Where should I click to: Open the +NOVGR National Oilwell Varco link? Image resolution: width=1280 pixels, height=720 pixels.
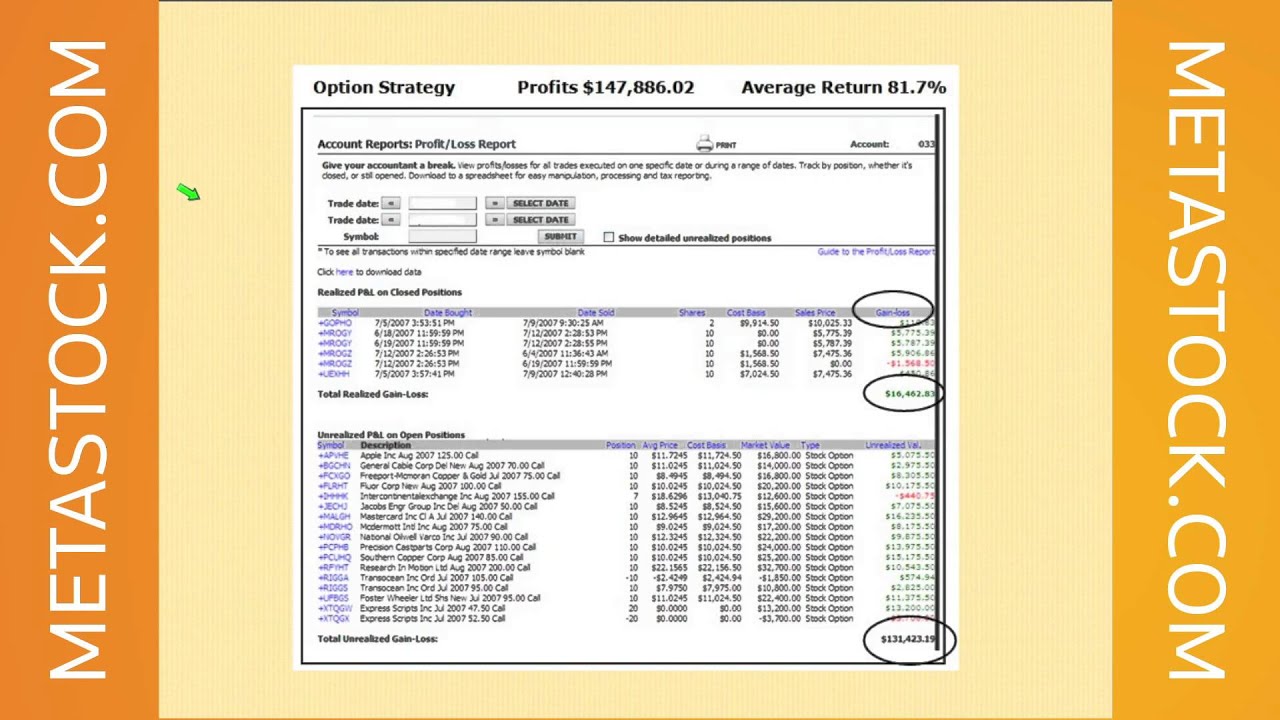pyautogui.click(x=335, y=537)
